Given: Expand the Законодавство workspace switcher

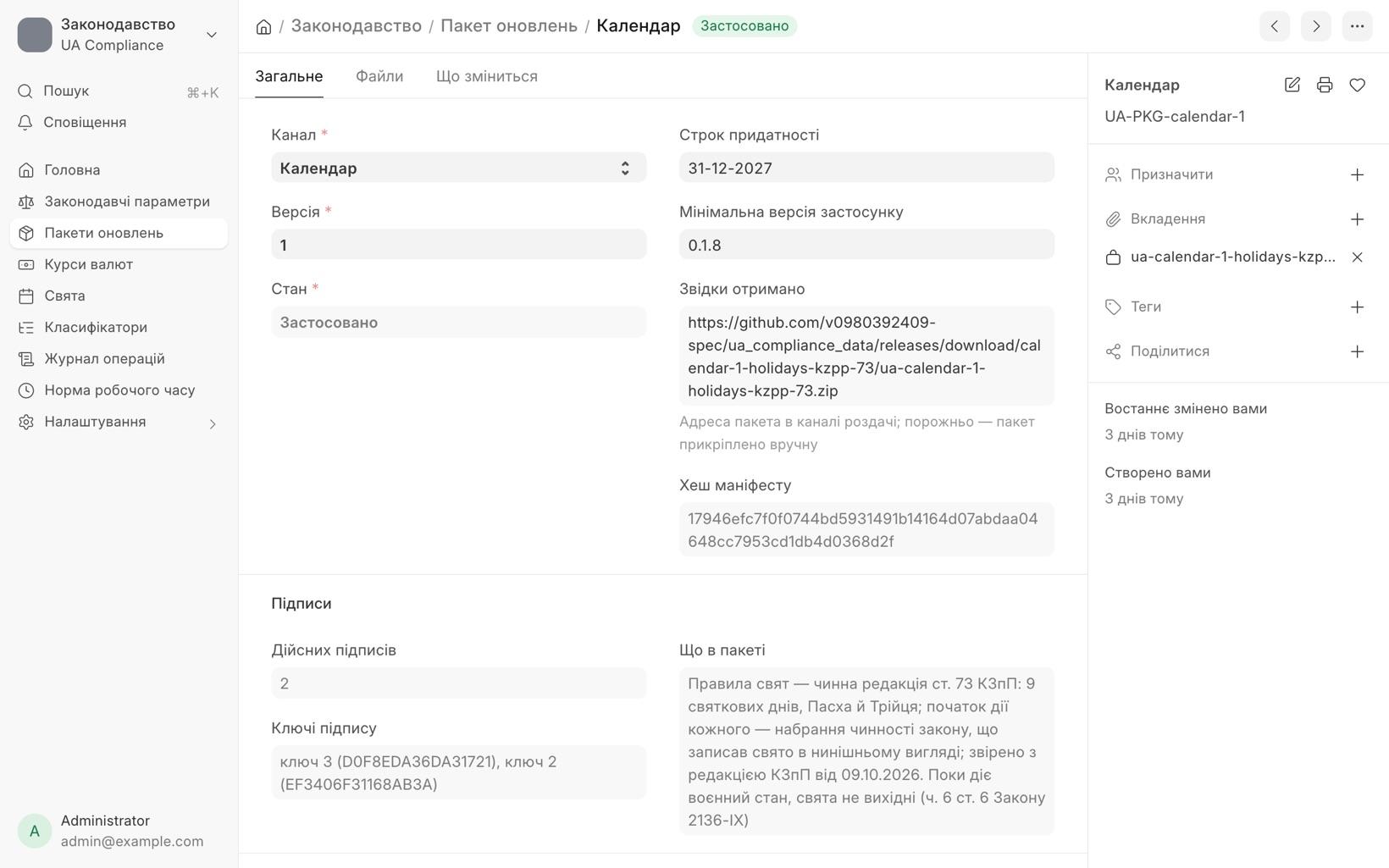Looking at the screenshot, I should pos(119,35).
